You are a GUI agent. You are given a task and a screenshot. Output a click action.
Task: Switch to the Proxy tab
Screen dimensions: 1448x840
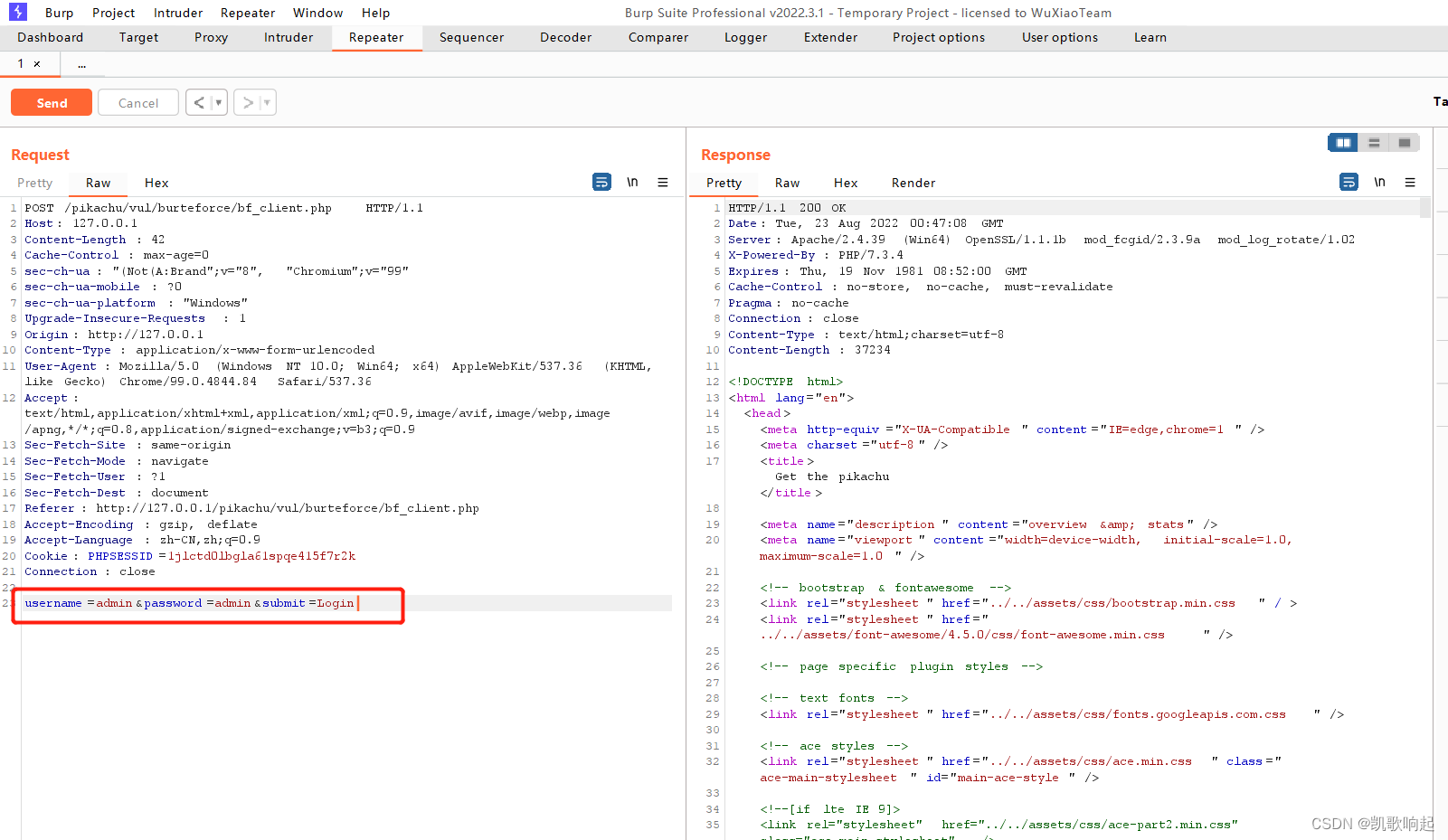point(211,37)
